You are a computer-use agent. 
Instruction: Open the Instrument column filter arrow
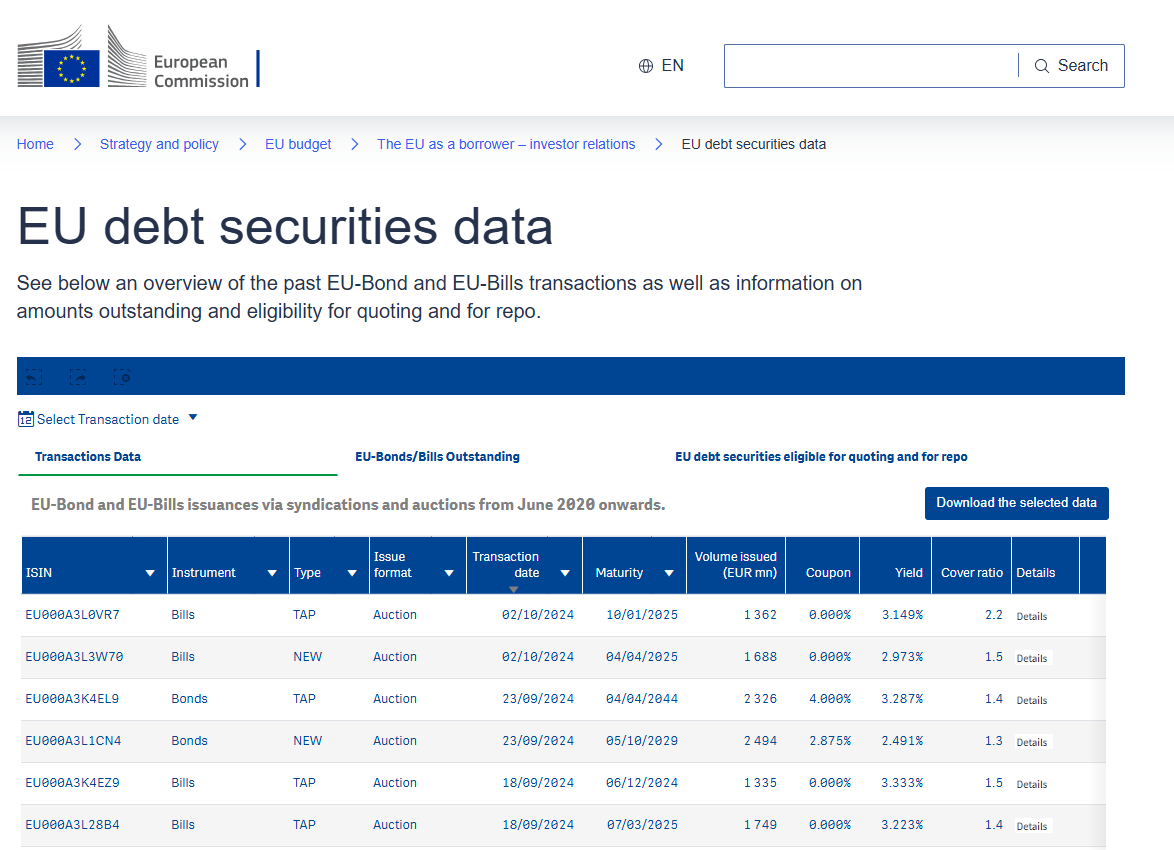click(272, 573)
